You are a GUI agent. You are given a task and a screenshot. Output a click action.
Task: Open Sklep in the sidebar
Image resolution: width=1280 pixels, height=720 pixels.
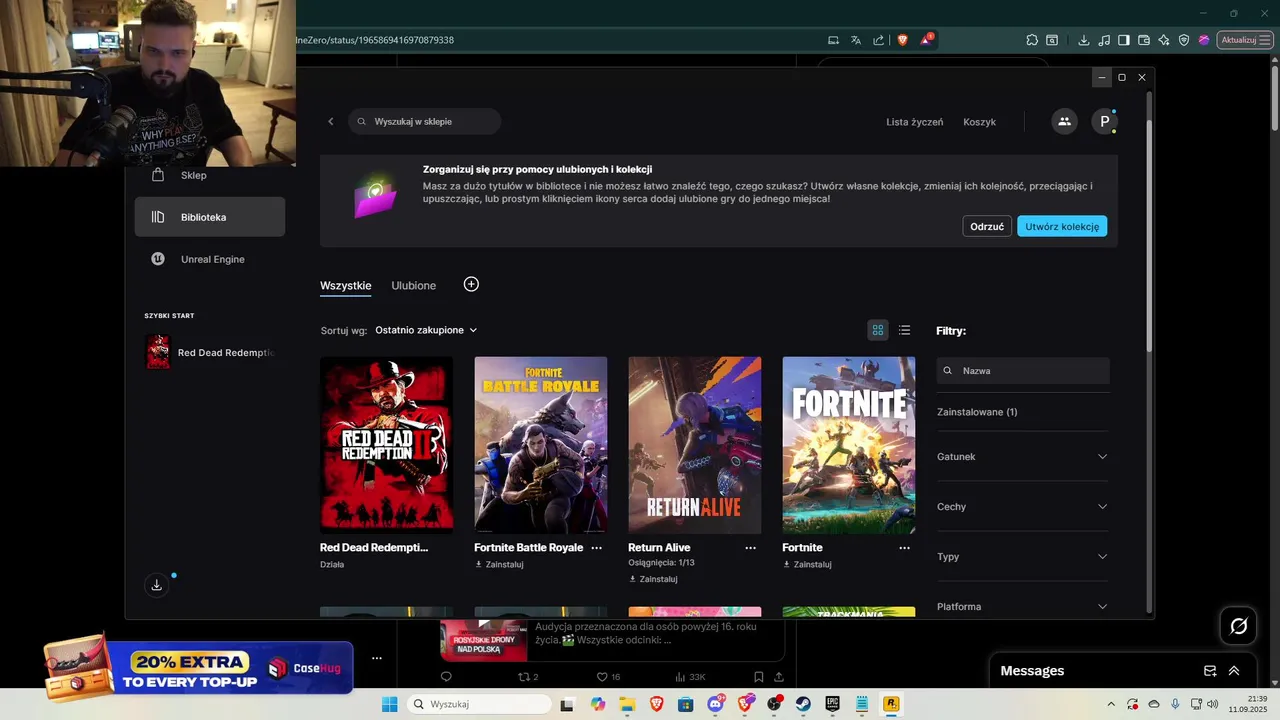pos(210,175)
